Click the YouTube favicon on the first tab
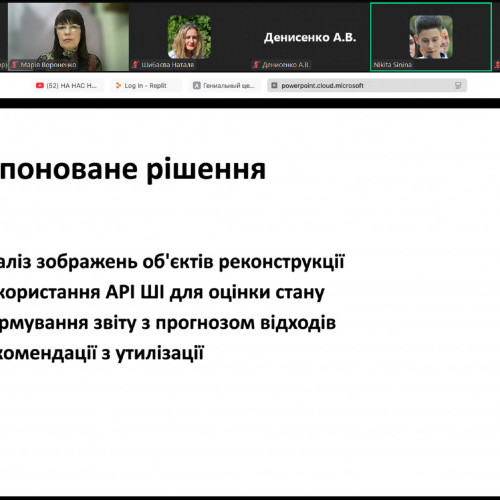Viewport: 500px width, 500px height. [x=40, y=86]
